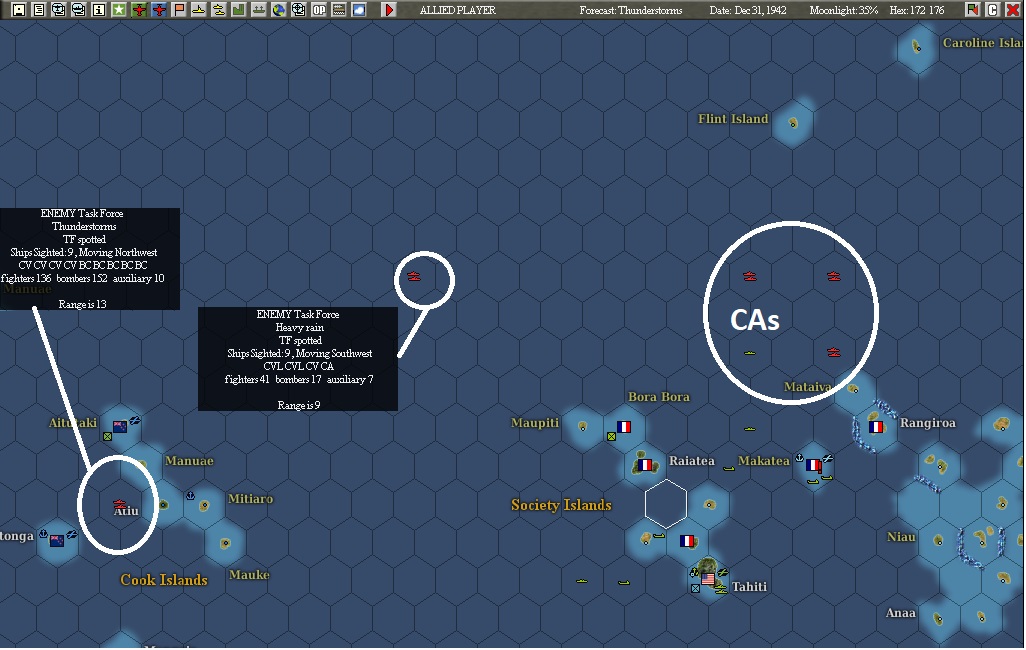Image resolution: width=1026 pixels, height=650 pixels.
Task: Click the Maupiti island hex
Action: pyautogui.click(x=582, y=427)
